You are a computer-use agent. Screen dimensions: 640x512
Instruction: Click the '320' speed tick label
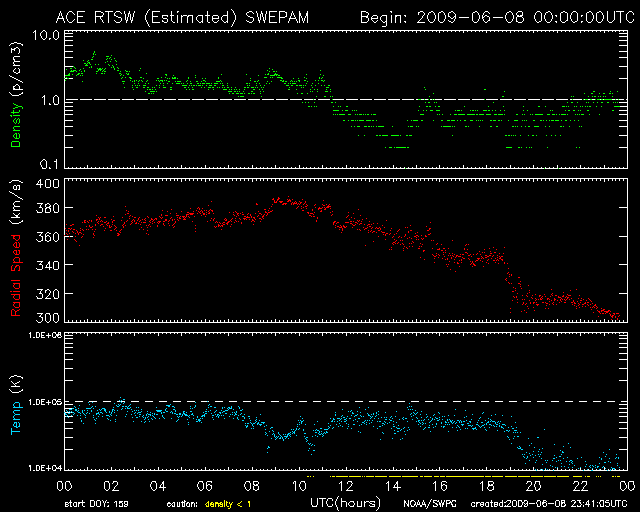click(x=47, y=294)
